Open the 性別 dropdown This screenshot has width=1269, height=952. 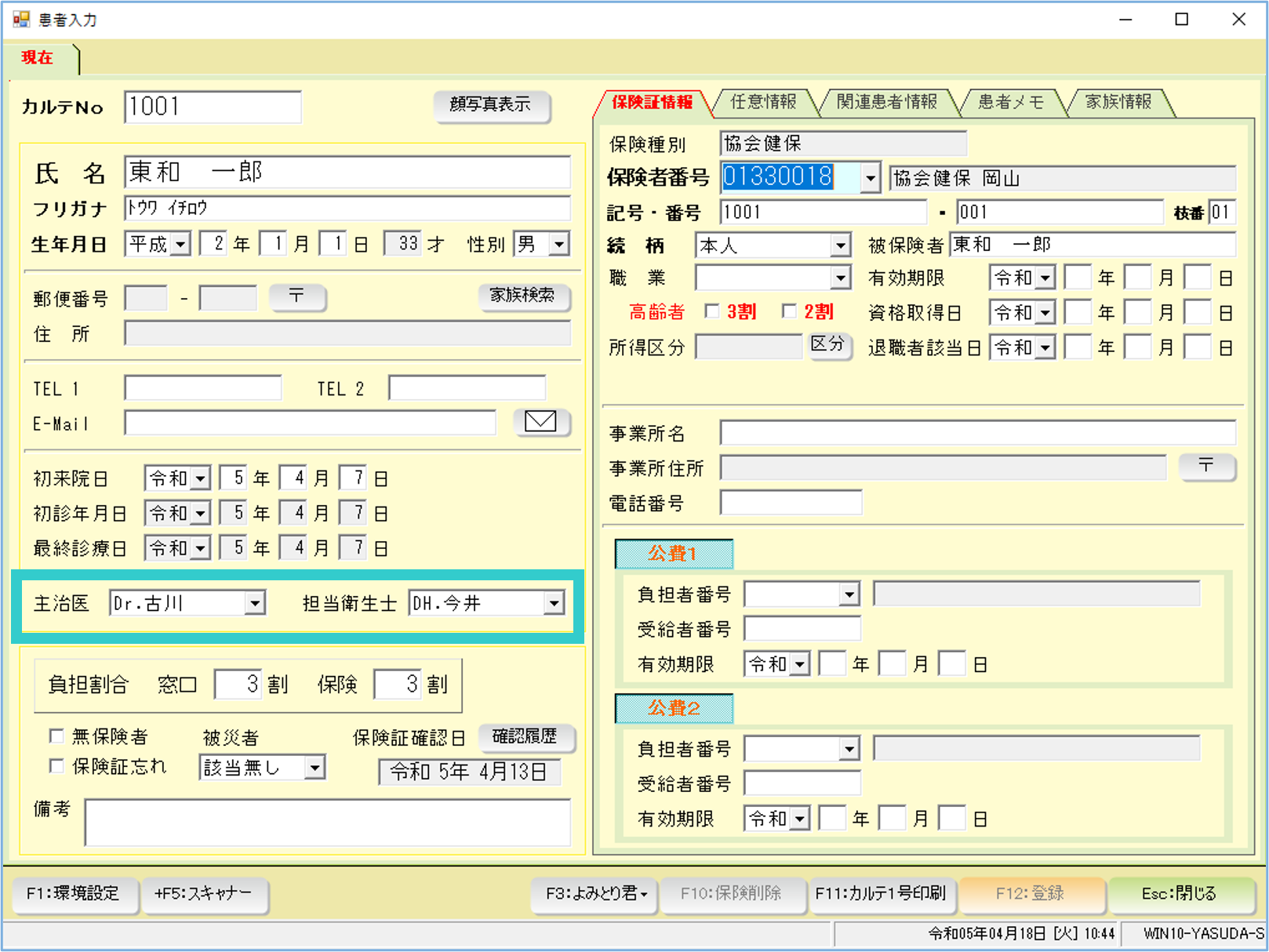coord(558,245)
